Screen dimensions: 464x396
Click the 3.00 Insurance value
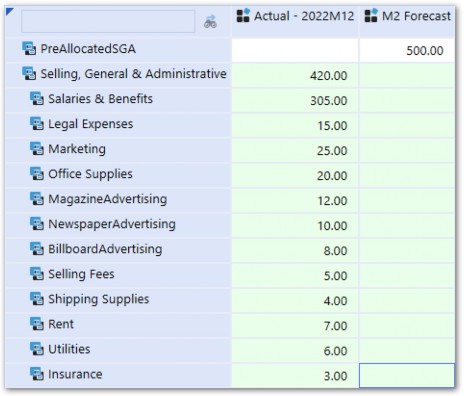(x=295, y=375)
